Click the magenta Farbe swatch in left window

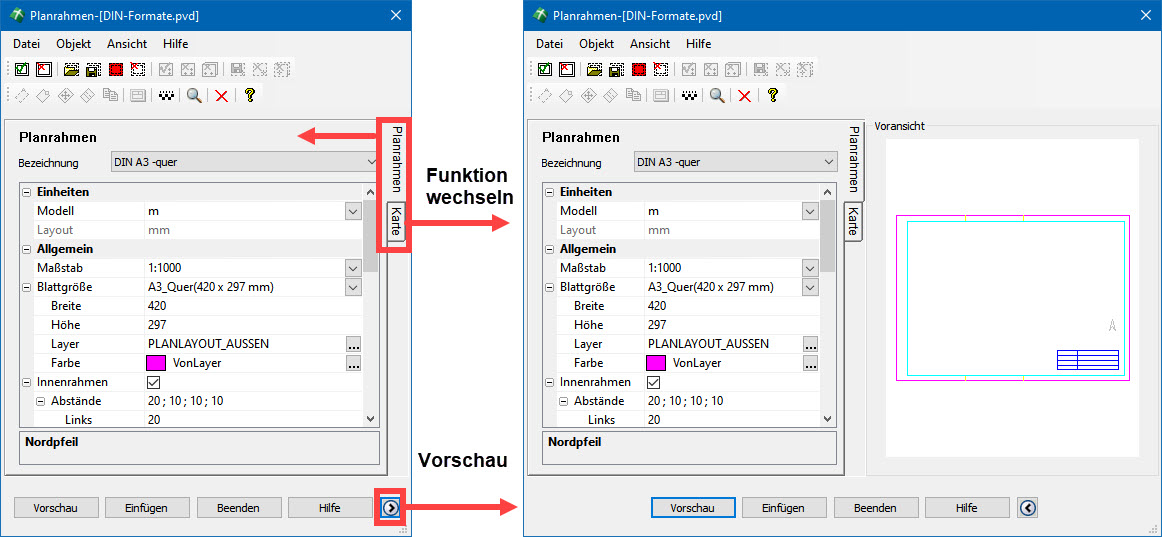coord(156,363)
